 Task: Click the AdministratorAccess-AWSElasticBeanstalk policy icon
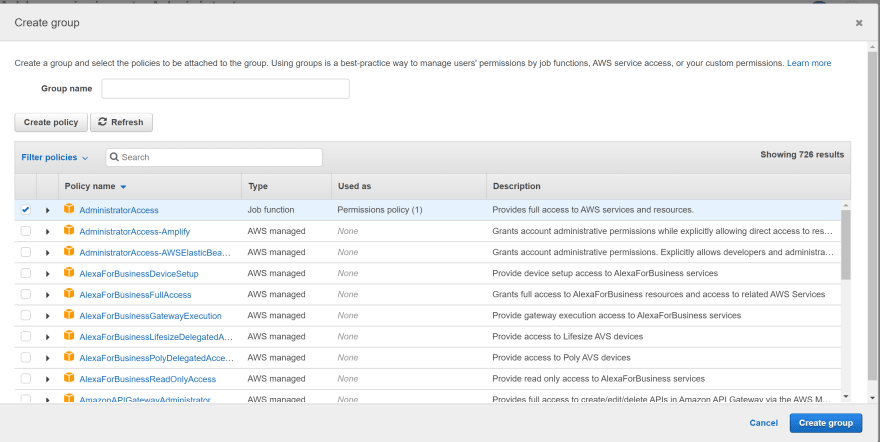69,251
